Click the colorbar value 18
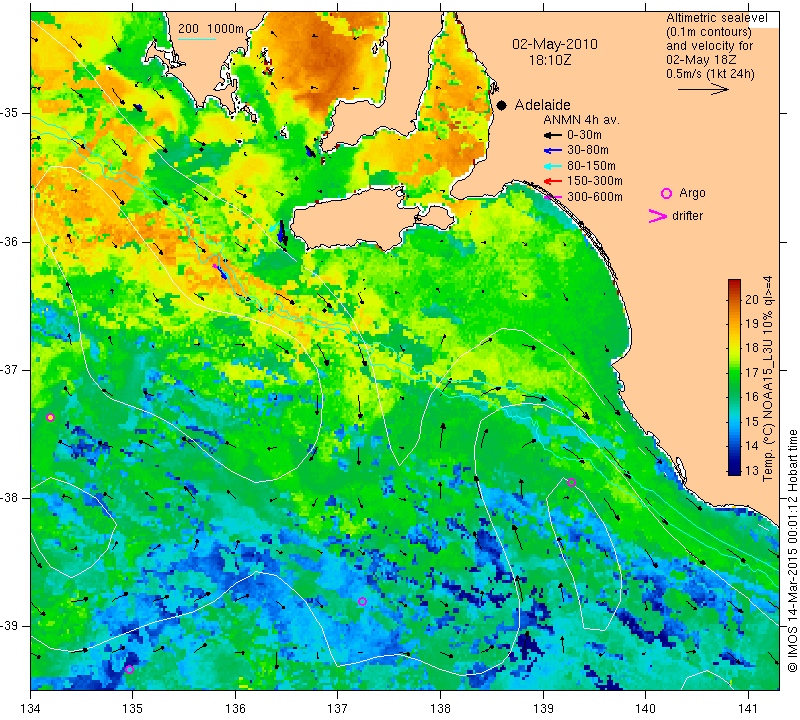 pos(752,348)
